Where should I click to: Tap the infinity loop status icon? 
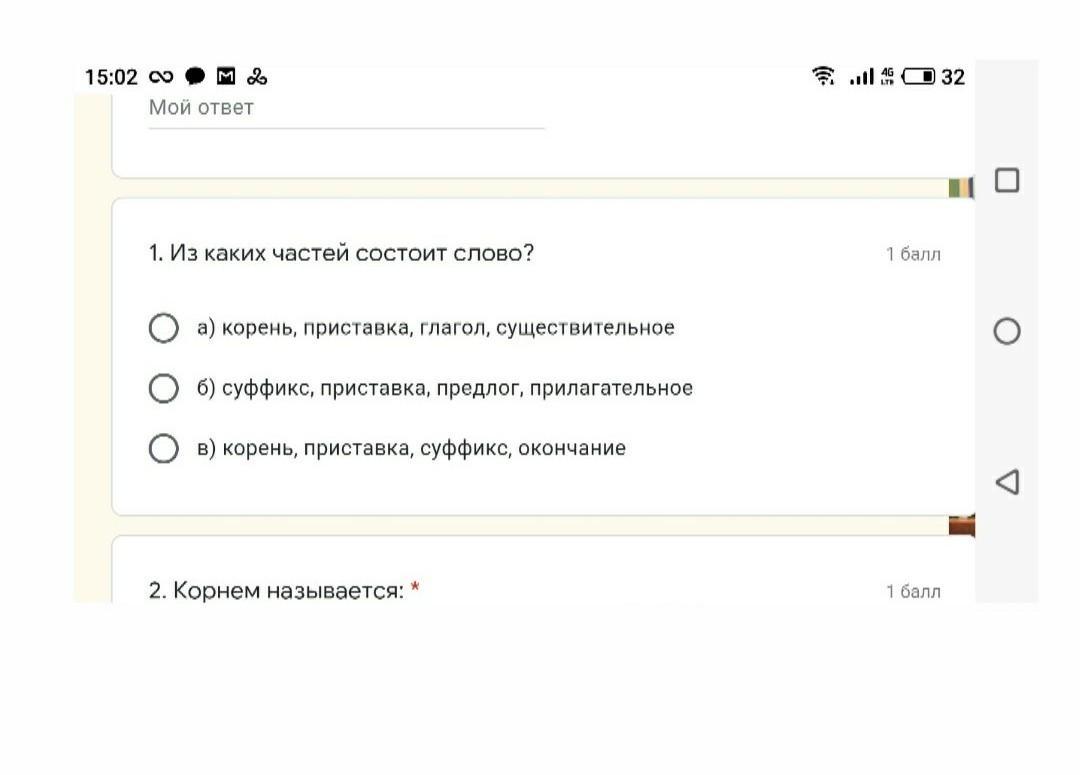pos(161,76)
